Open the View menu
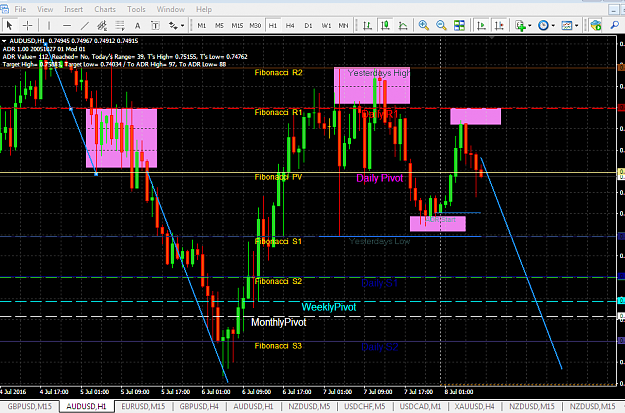Viewport: 625px width, 413px height. pos(45,9)
